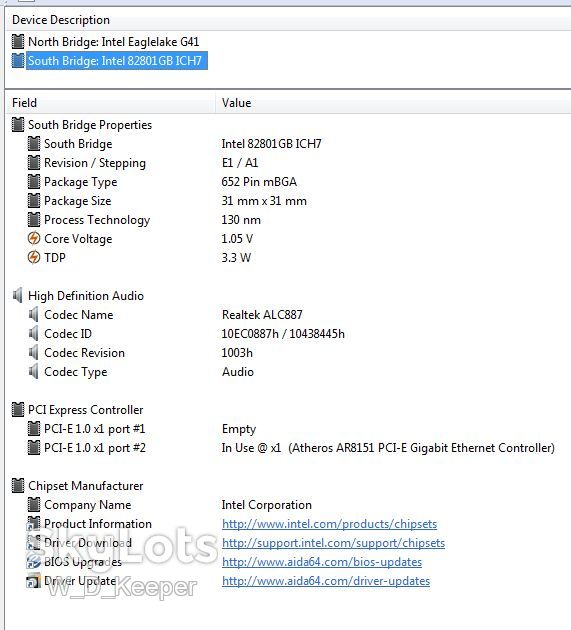
Task: Click the chip icon beside Process Technology
Action: click(x=34, y=219)
